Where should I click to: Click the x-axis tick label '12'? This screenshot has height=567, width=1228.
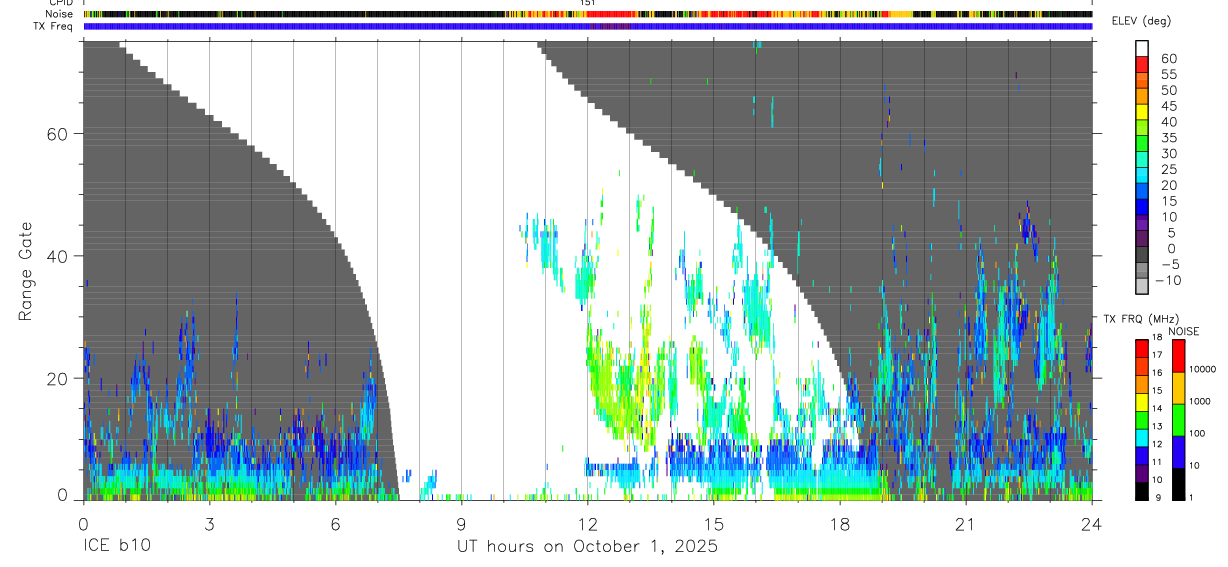(588, 524)
